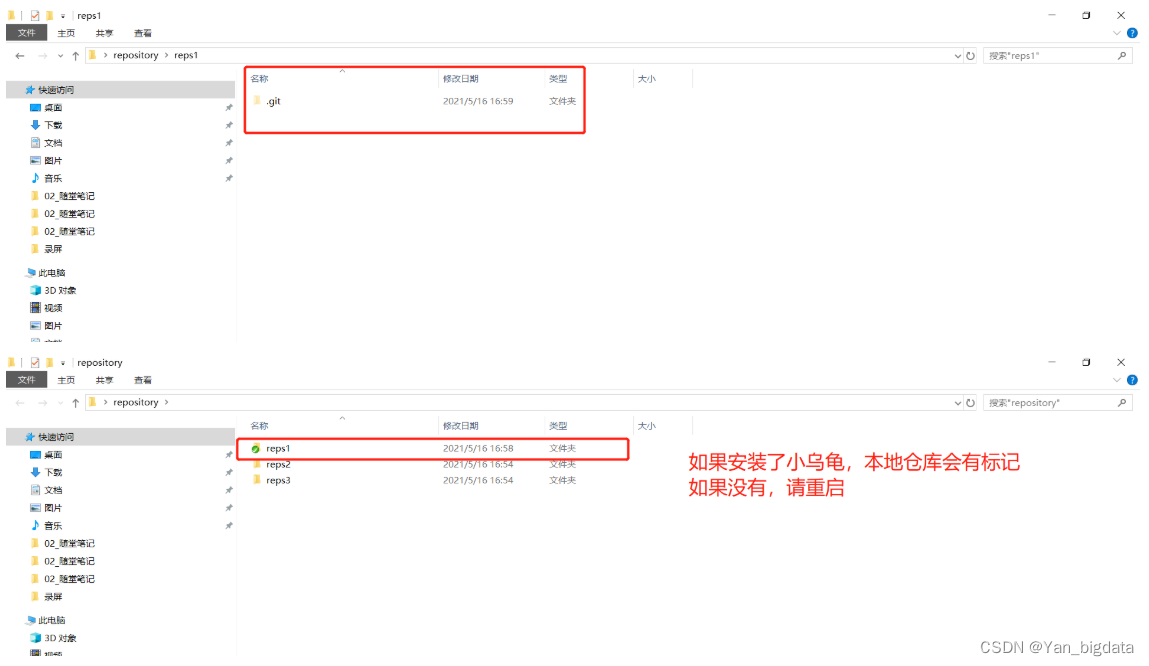This screenshot has width=1149, height=666.
Task: Open 文件 menu in repository window
Action: click(26, 380)
